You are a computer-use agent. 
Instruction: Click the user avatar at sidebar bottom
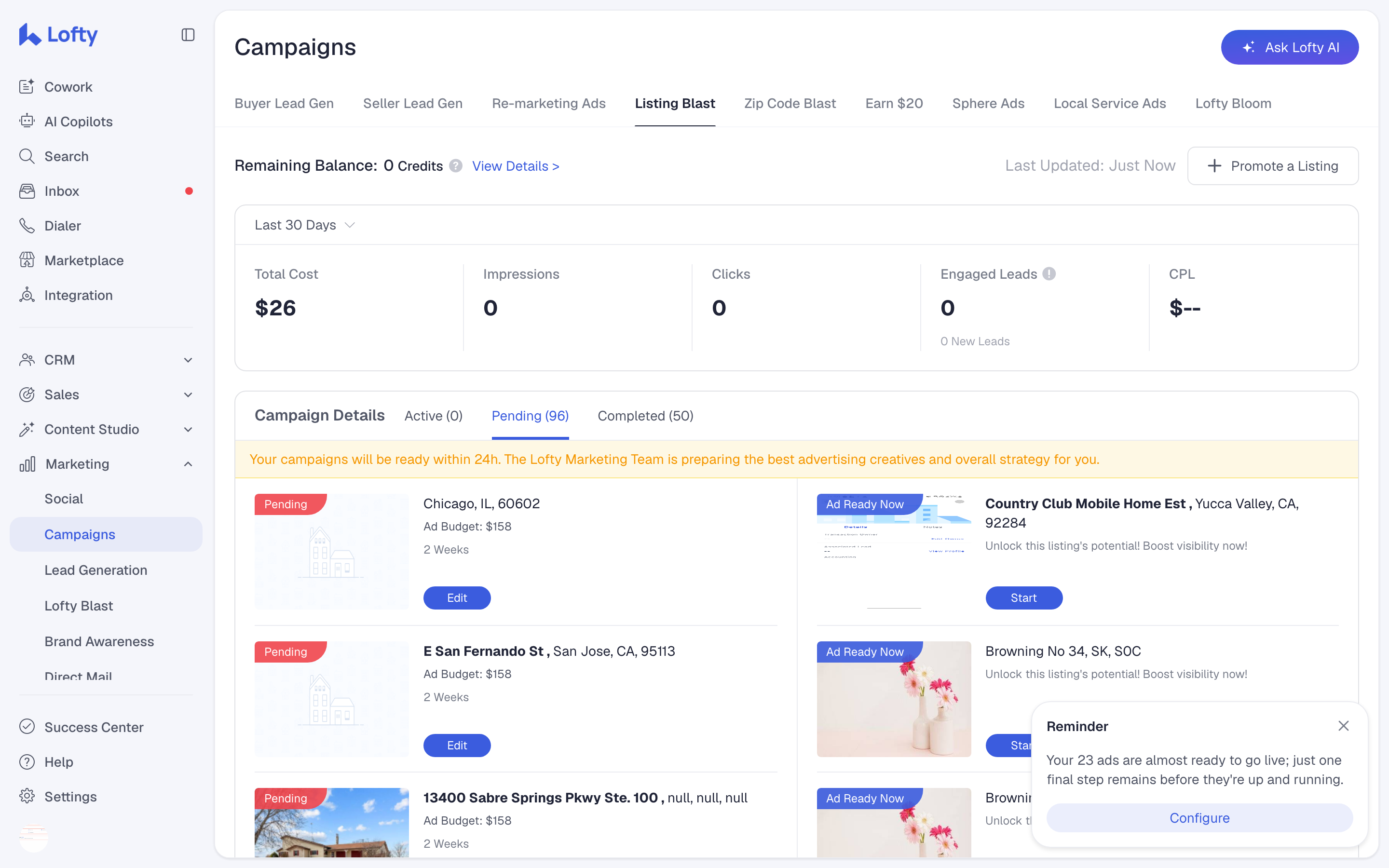33,838
